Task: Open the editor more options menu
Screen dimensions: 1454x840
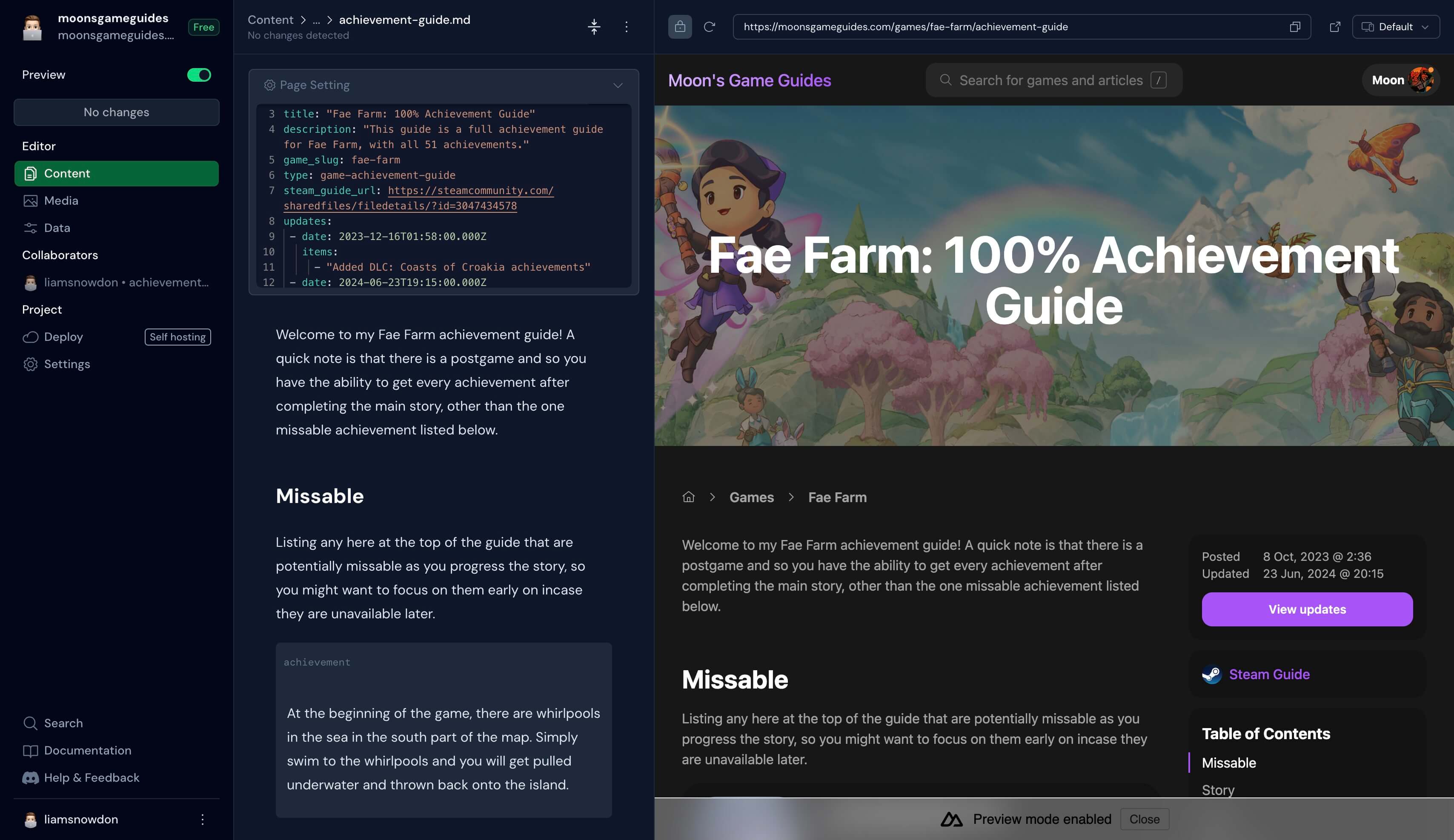Action: coord(627,26)
